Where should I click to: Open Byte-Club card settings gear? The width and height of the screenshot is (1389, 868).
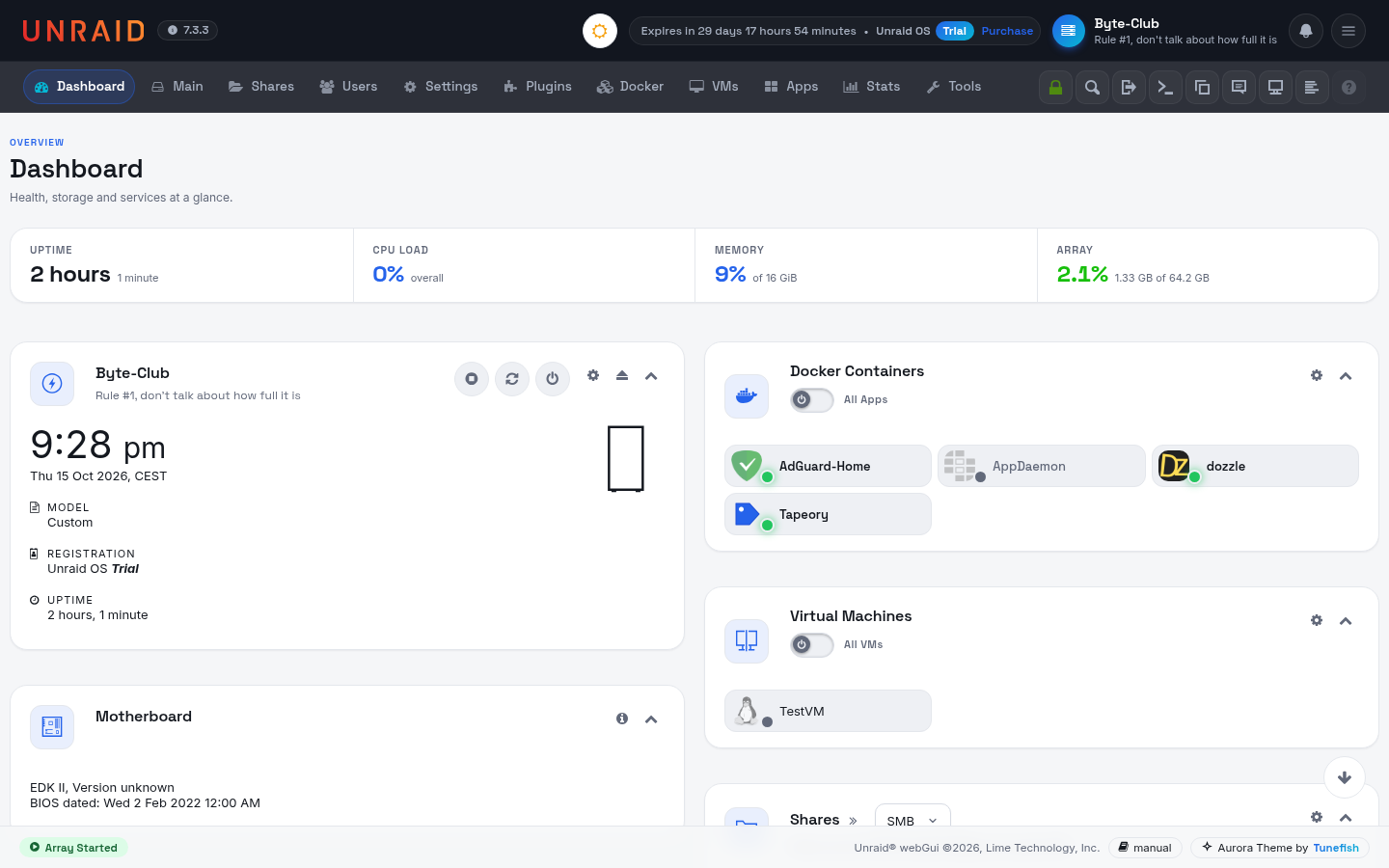[593, 375]
